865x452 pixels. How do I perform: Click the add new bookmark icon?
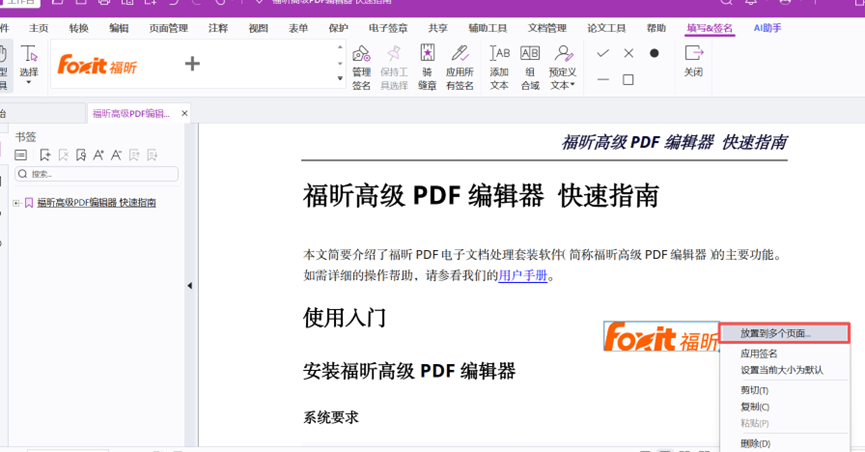(45, 155)
